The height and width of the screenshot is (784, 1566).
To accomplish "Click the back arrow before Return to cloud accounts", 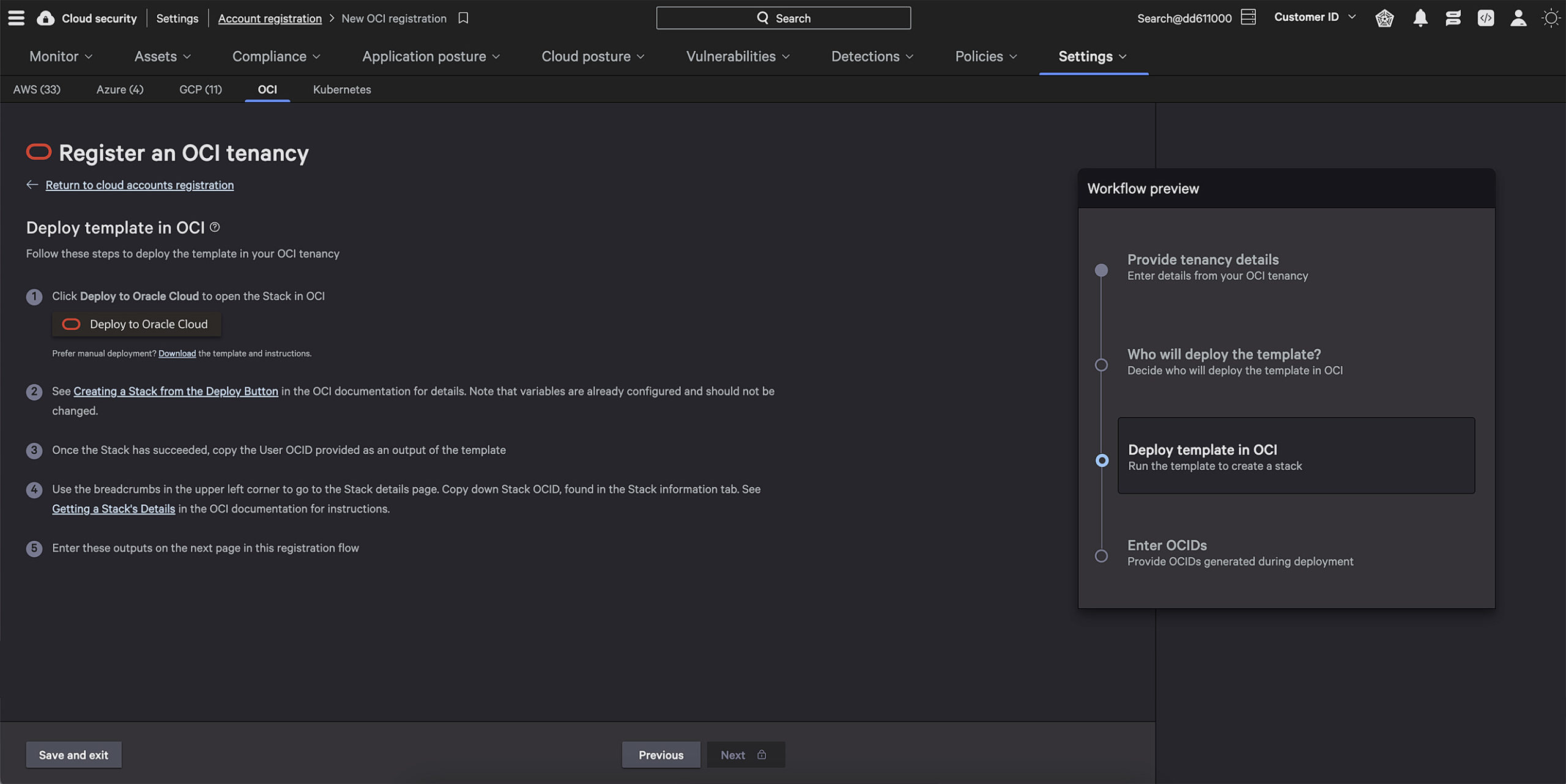I will [x=32, y=184].
